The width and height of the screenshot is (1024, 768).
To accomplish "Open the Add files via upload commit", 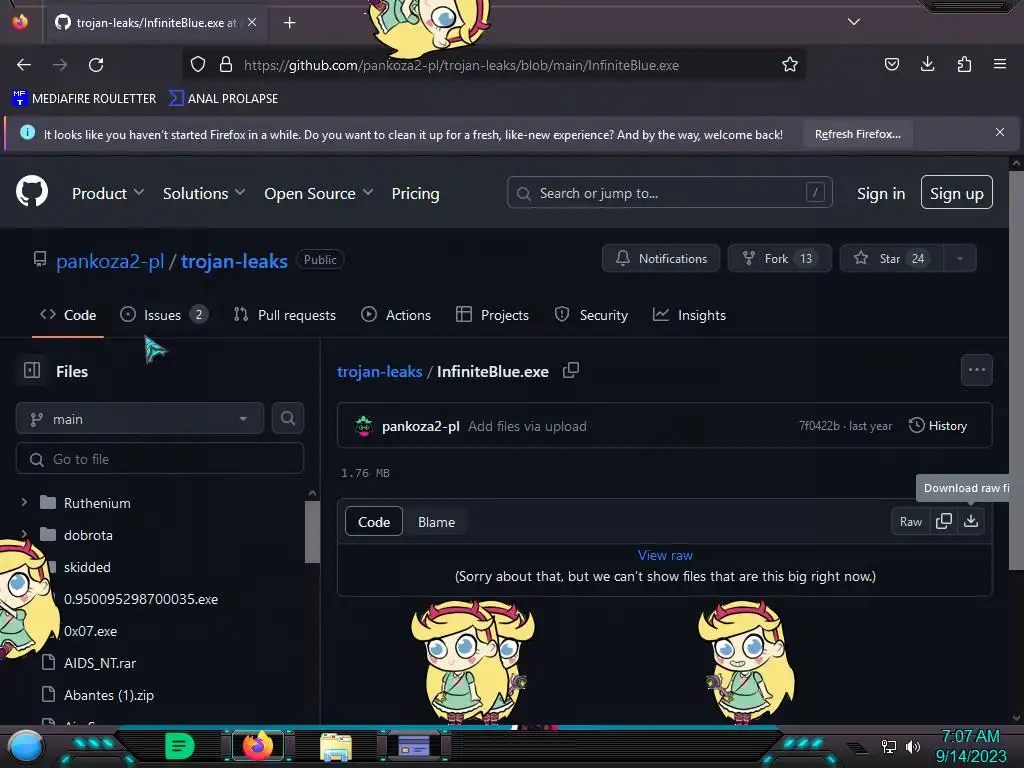I will [527, 426].
